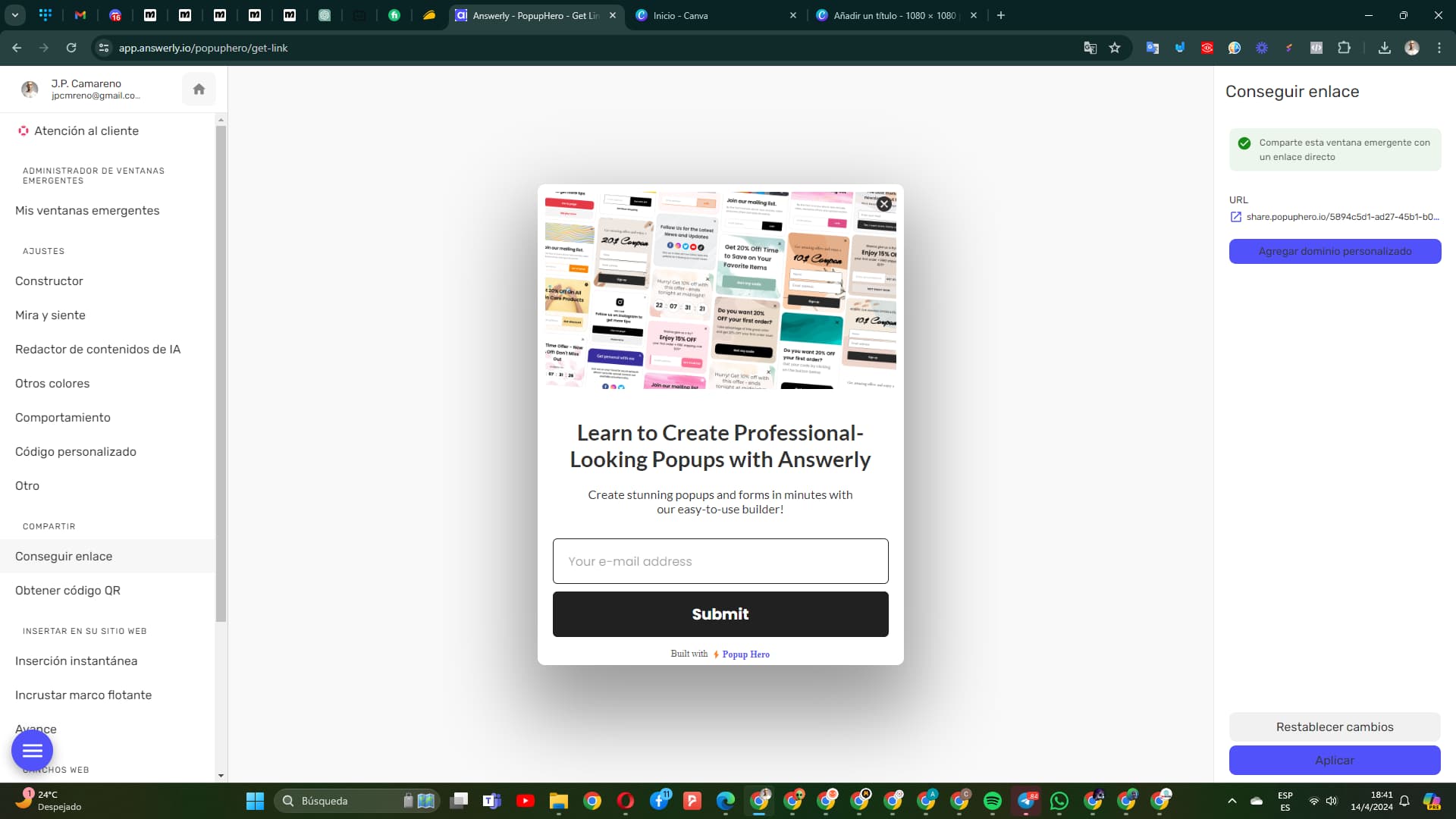Open notifications bell in system tray
The height and width of the screenshot is (819, 1456).
[1404, 801]
